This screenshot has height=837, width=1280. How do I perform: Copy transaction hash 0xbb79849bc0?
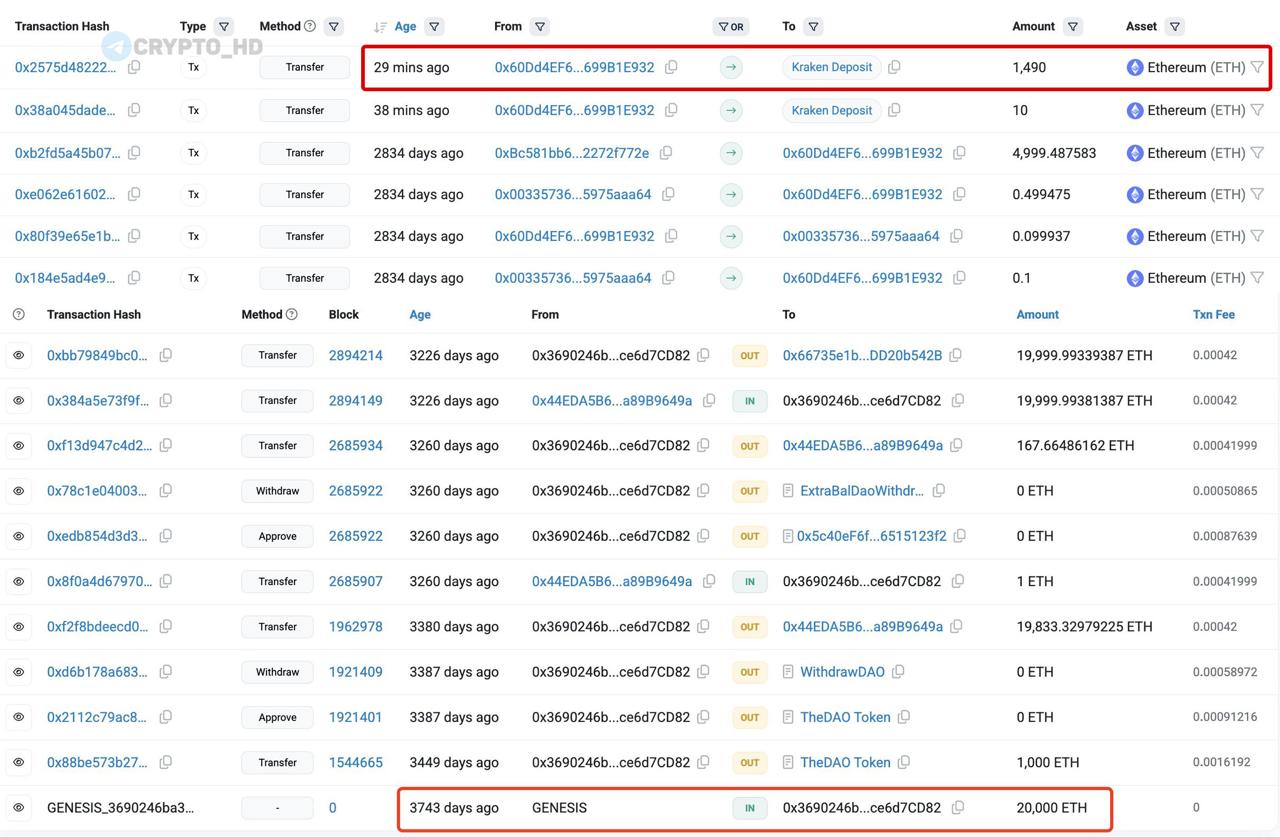click(166, 355)
